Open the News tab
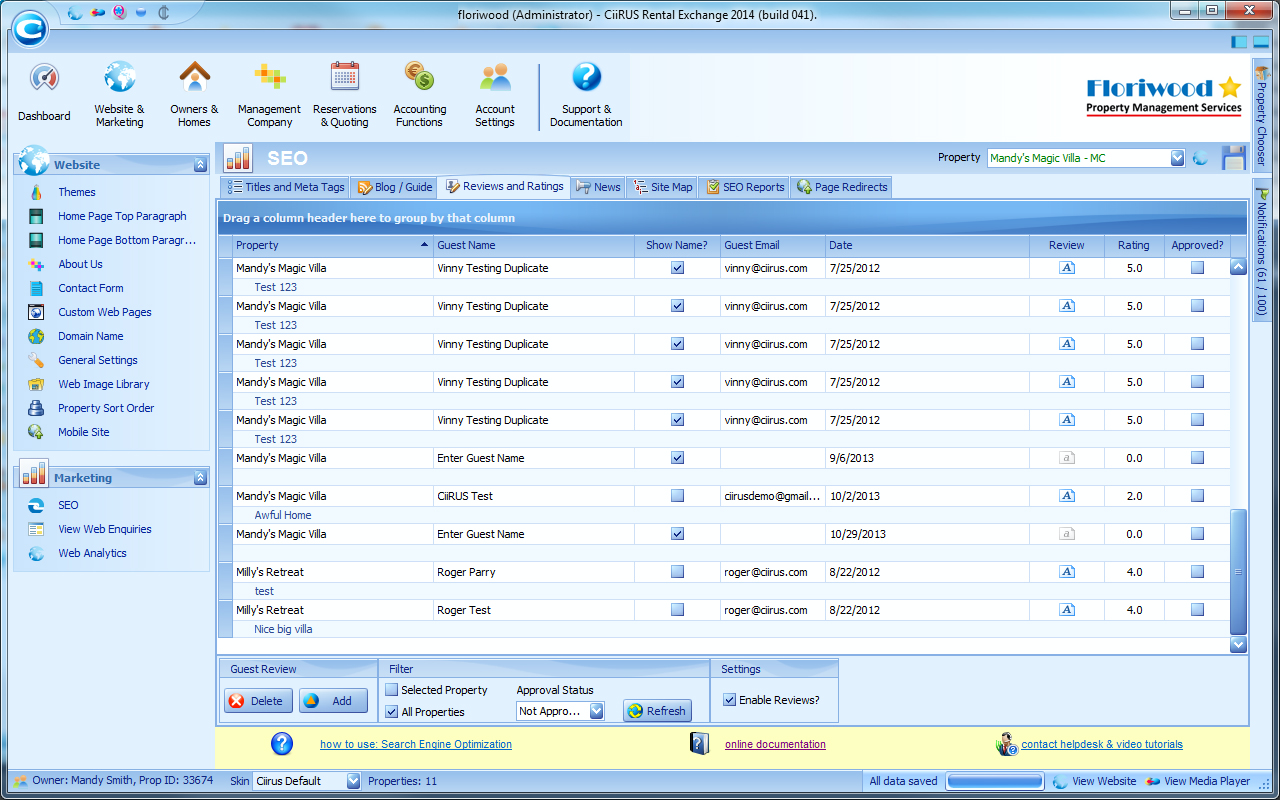This screenshot has height=800, width=1280. pyautogui.click(x=598, y=187)
